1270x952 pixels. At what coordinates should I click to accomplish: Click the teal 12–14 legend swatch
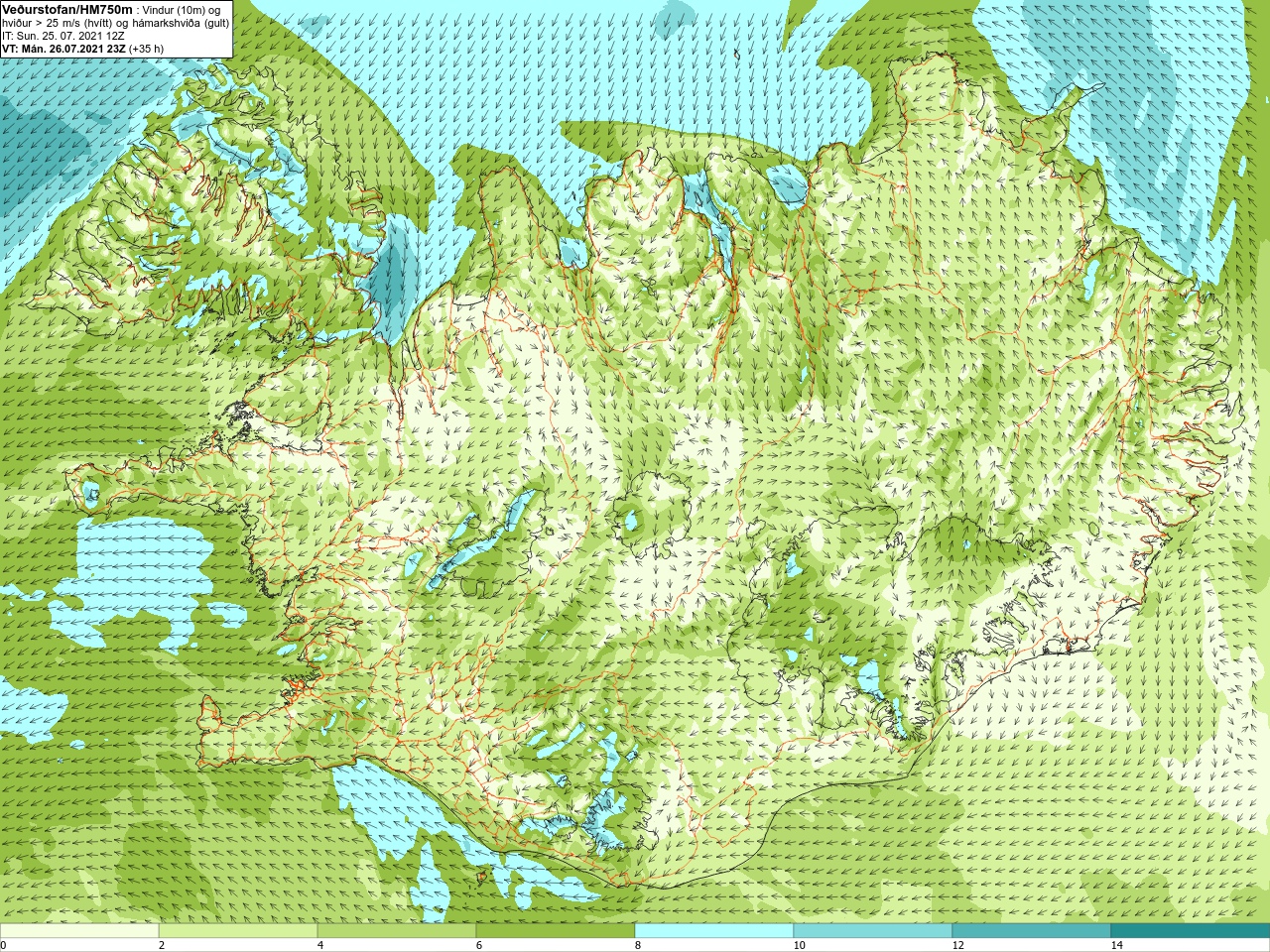coord(1032,931)
